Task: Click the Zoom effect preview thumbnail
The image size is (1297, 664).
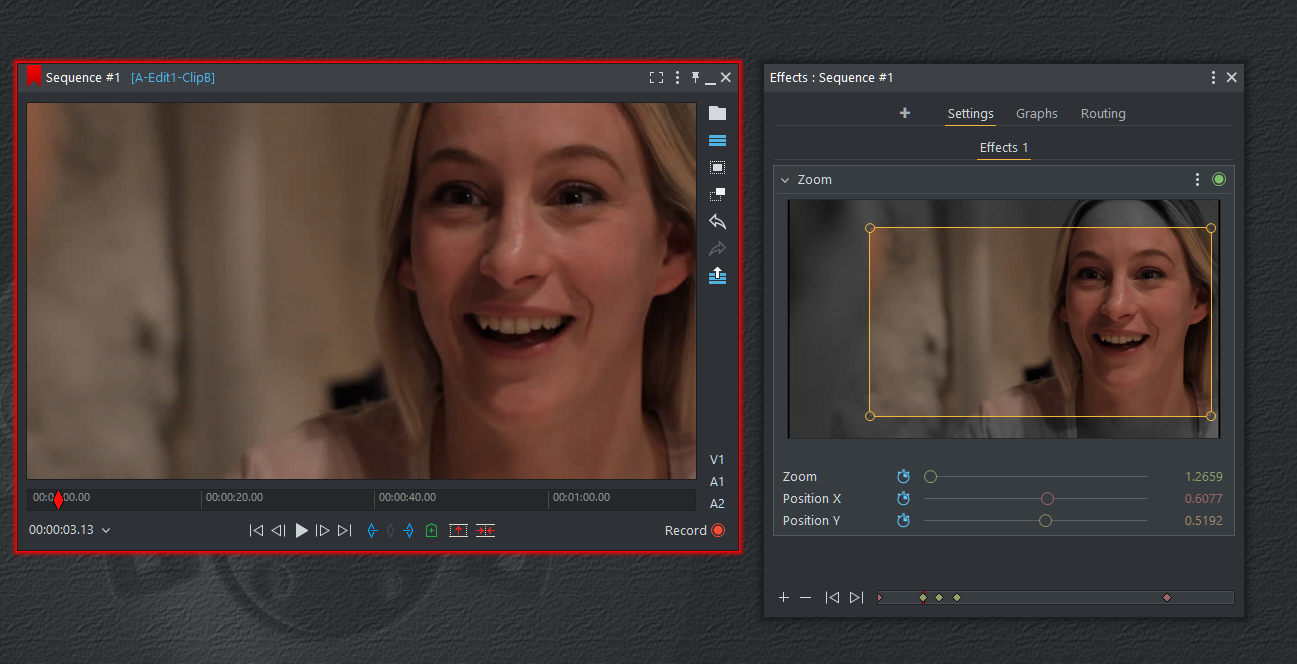Action: click(x=1004, y=319)
